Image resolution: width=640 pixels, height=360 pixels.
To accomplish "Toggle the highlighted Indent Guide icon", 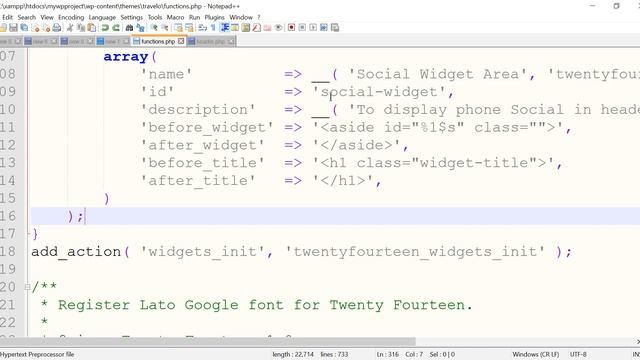I will [224, 28].
